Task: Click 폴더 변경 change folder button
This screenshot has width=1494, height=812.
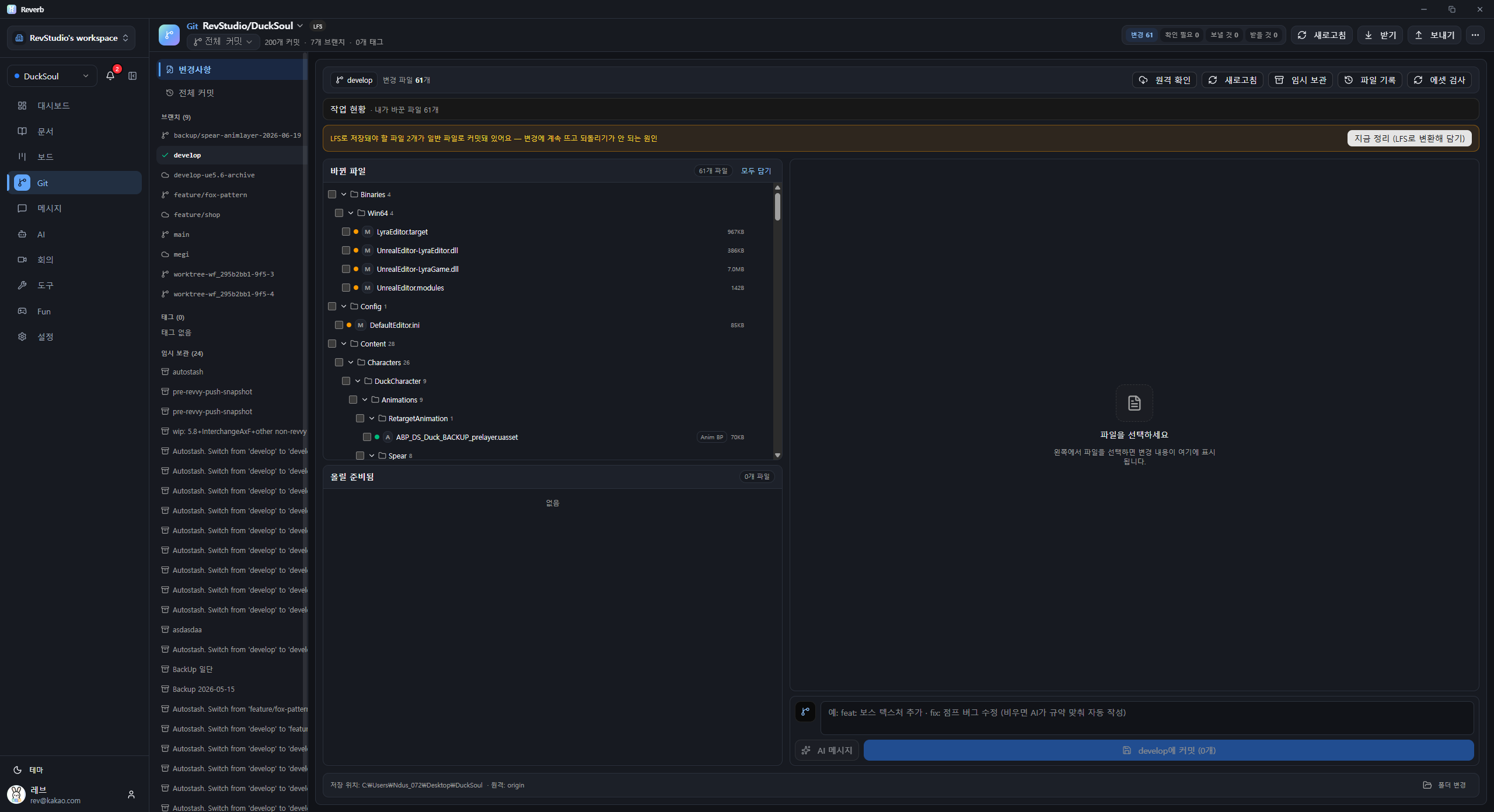Action: click(x=1444, y=785)
